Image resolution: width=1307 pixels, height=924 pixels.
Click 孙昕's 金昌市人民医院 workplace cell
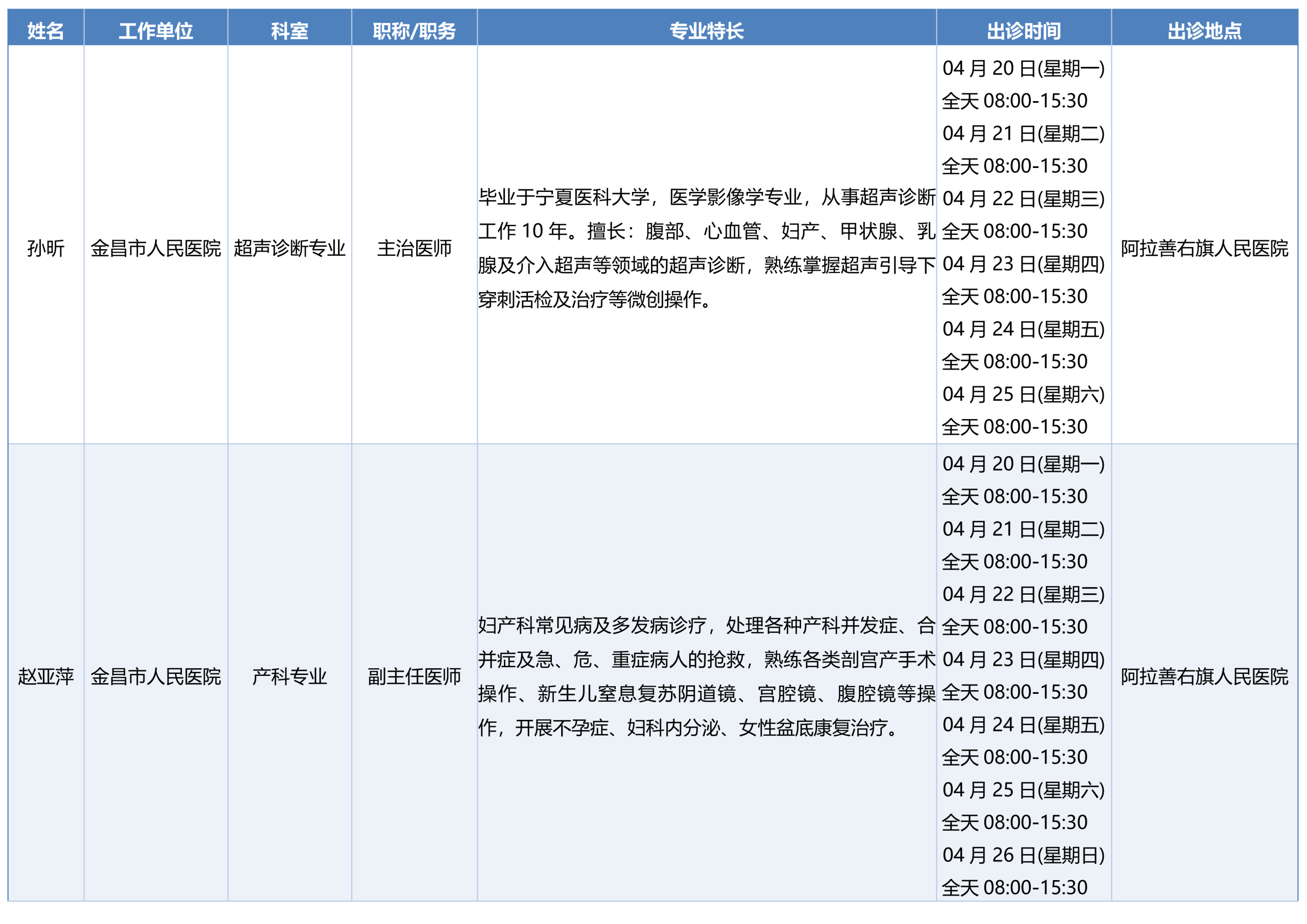click(x=155, y=248)
